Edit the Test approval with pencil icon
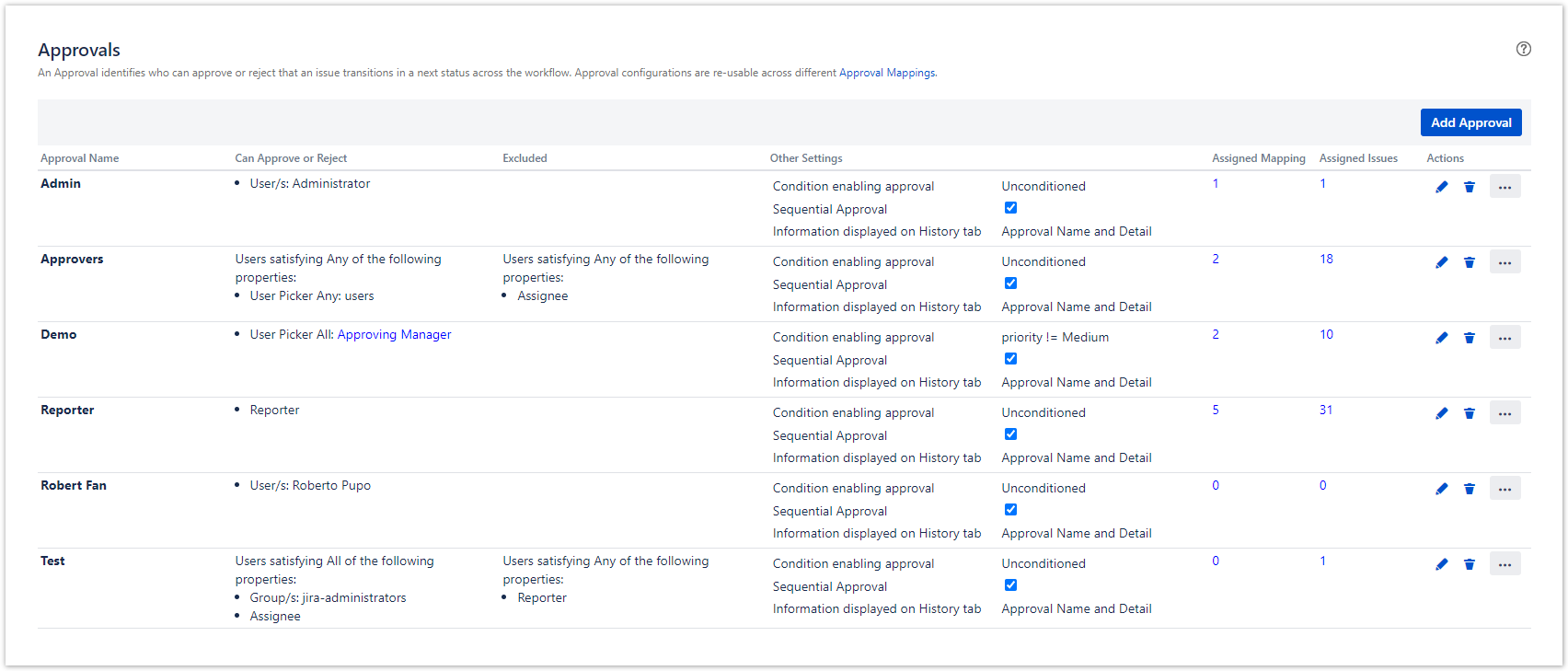The width and height of the screenshot is (1568, 671). coord(1441,564)
